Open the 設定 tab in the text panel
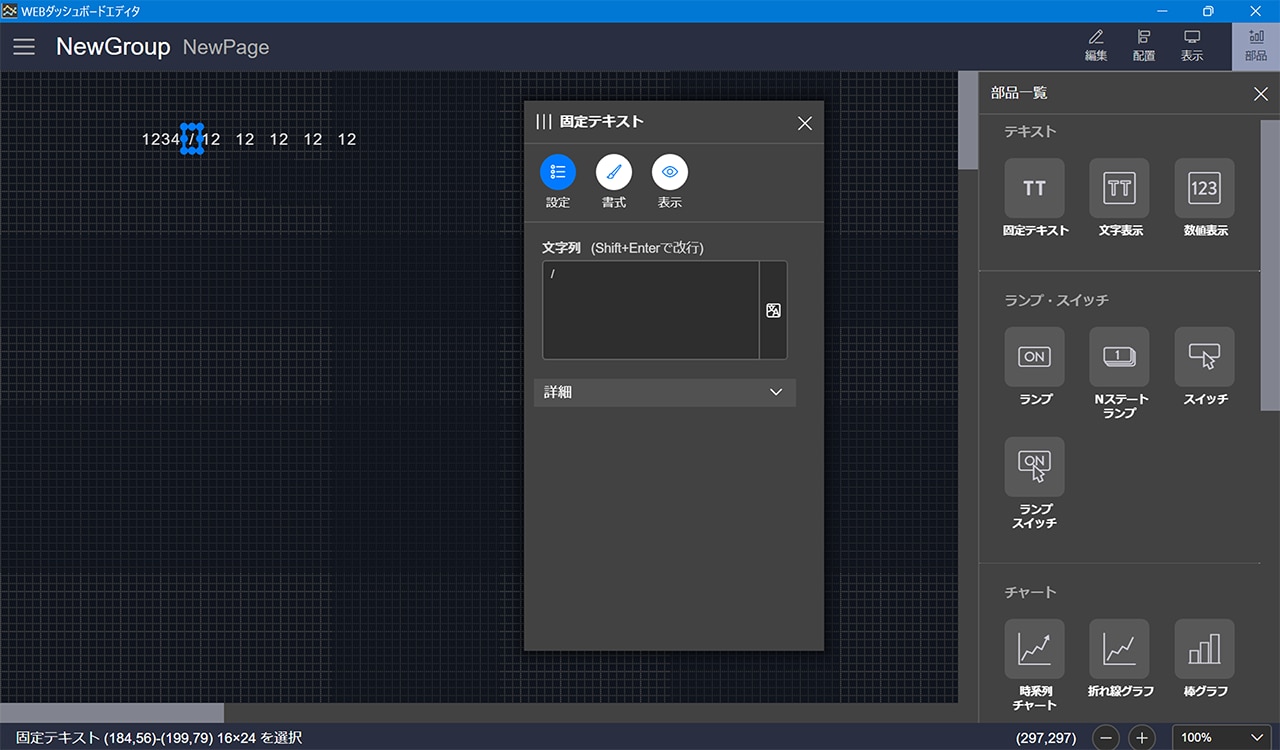The image size is (1280, 750). click(558, 173)
